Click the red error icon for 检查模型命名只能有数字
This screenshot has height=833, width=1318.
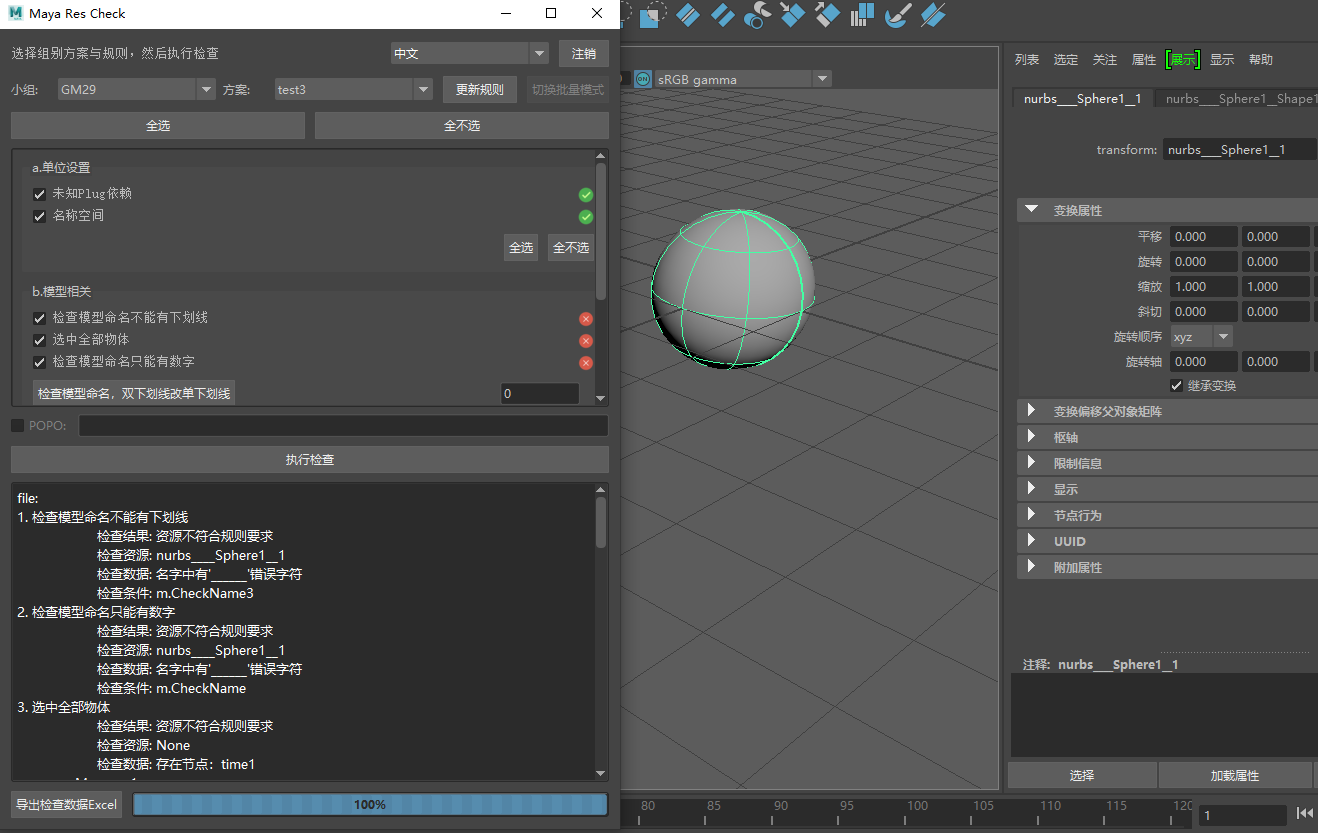point(586,363)
